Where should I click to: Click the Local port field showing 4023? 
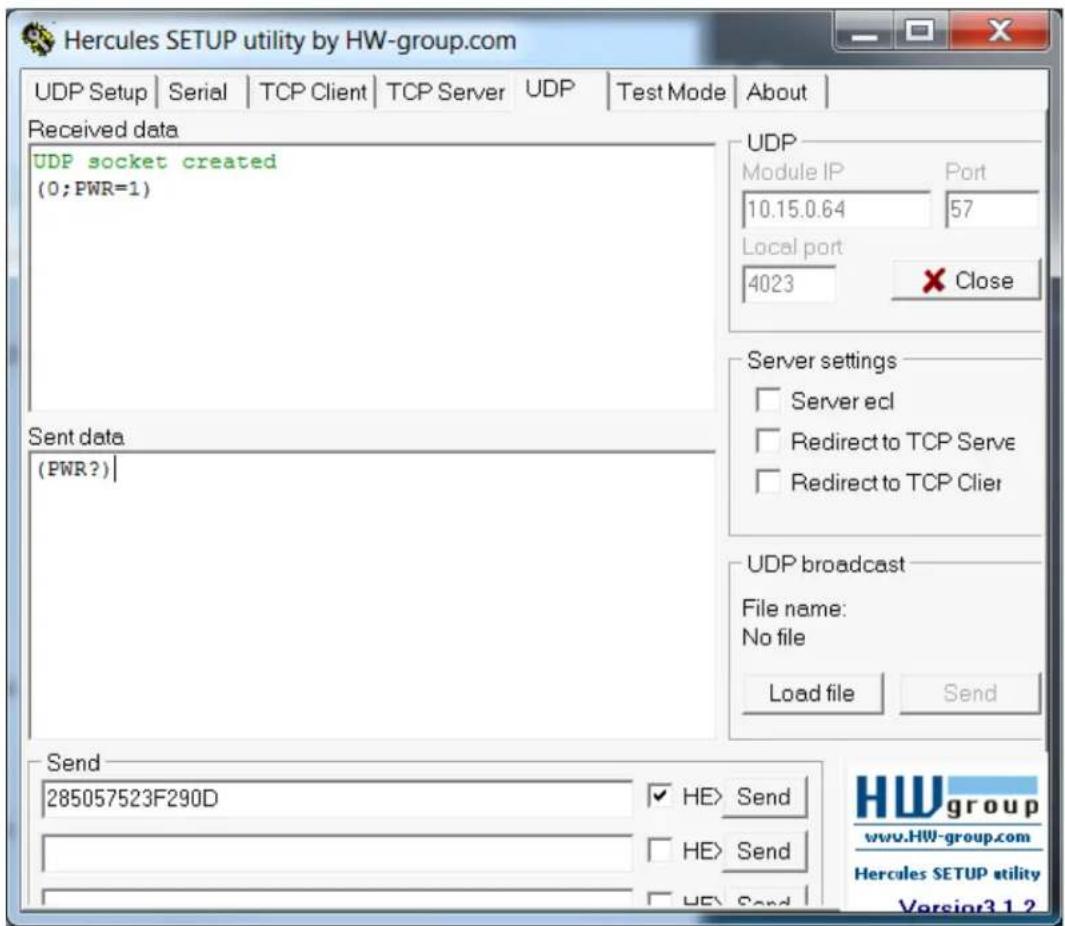point(789,284)
